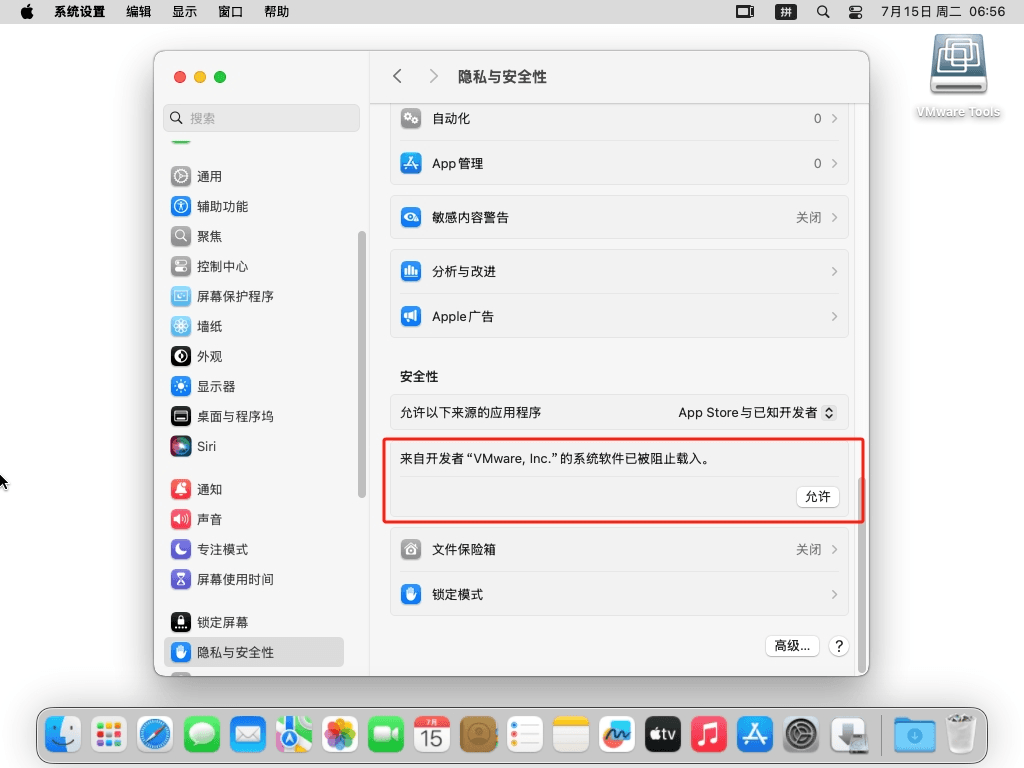This screenshot has height=768, width=1024.
Task: Open the App 管理 row
Action: coord(619,163)
